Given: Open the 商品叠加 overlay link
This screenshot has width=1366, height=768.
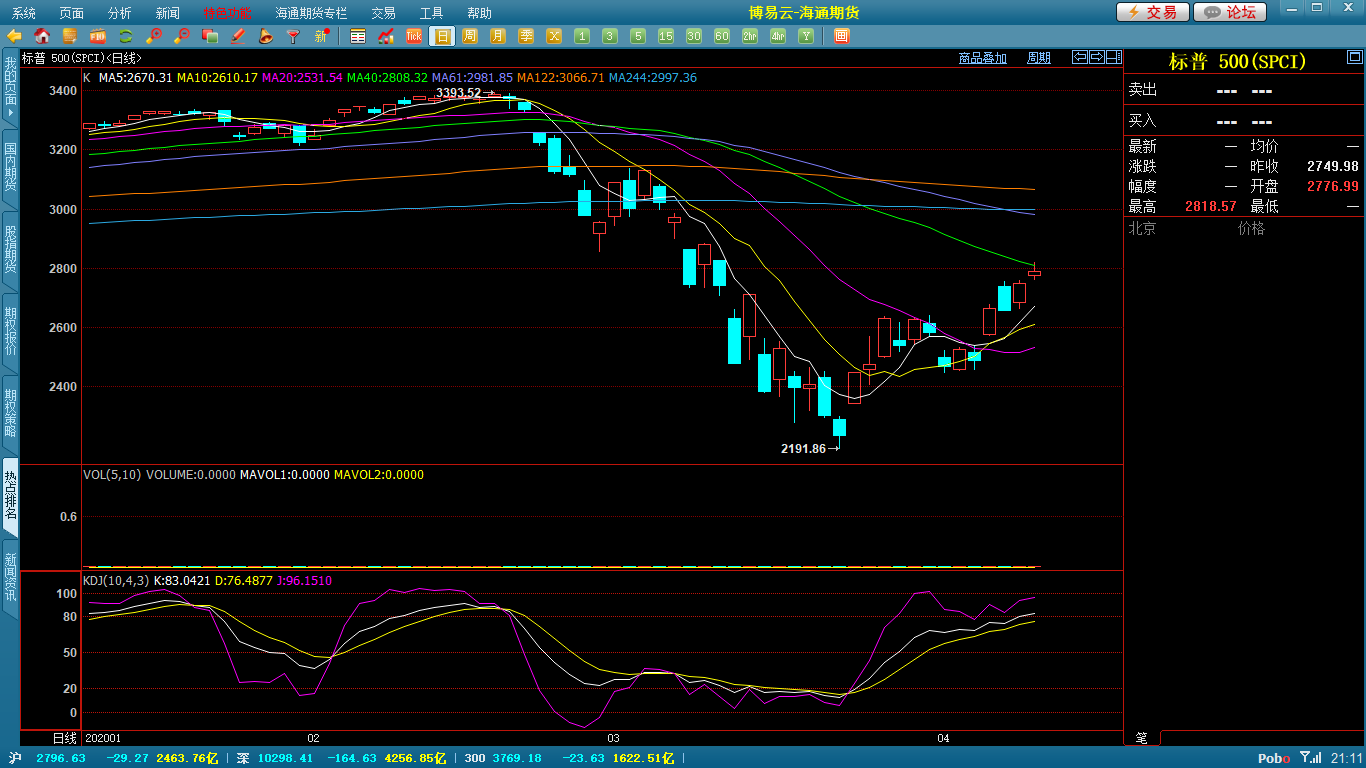Looking at the screenshot, I should pyautogui.click(x=983, y=58).
